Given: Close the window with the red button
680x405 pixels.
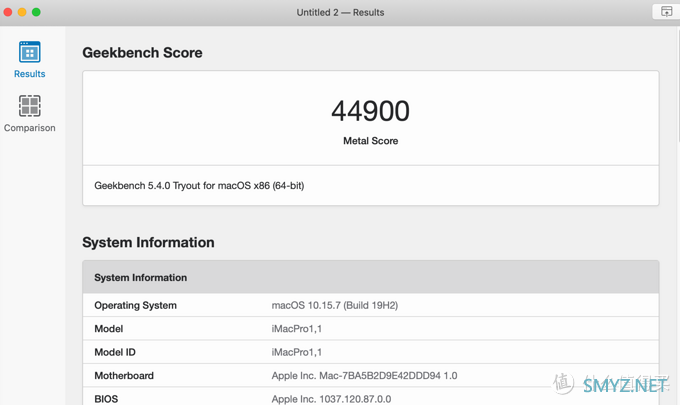Looking at the screenshot, I should (8, 12).
